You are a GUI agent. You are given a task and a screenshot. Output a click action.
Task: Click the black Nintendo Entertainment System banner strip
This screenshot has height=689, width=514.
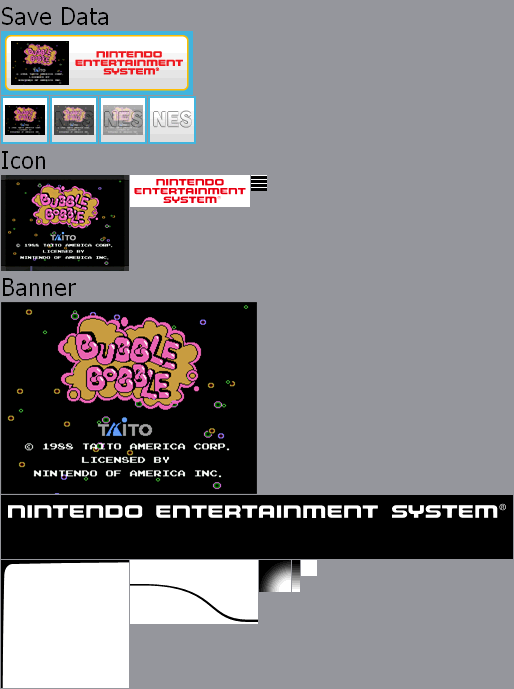tap(257, 527)
